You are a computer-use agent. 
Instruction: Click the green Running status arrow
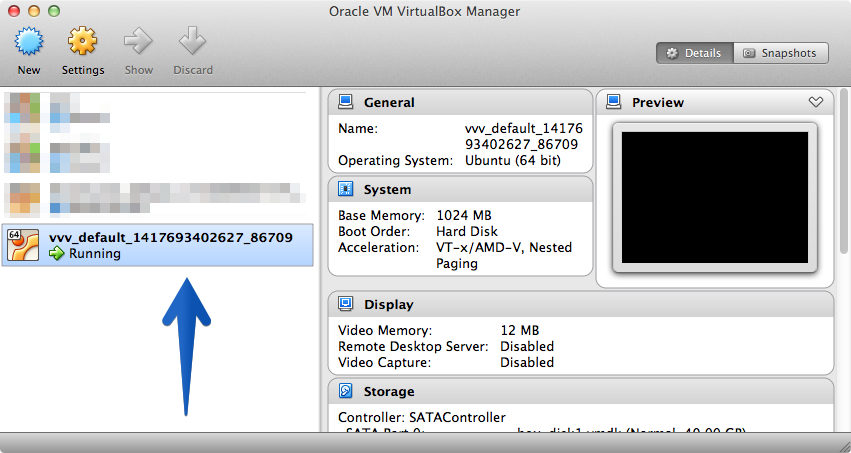(x=56, y=253)
